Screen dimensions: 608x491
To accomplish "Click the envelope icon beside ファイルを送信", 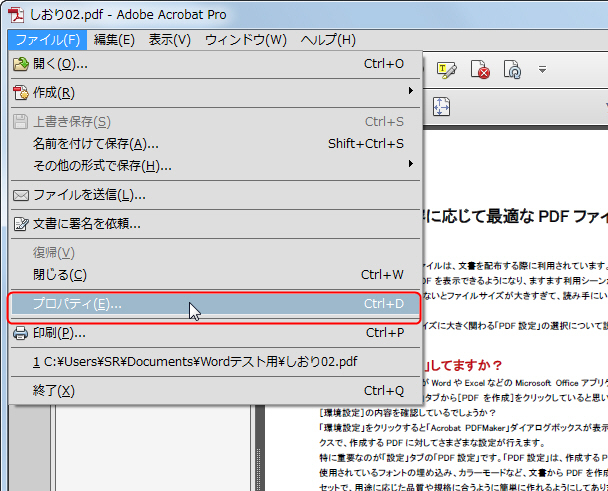I will (x=21, y=195).
